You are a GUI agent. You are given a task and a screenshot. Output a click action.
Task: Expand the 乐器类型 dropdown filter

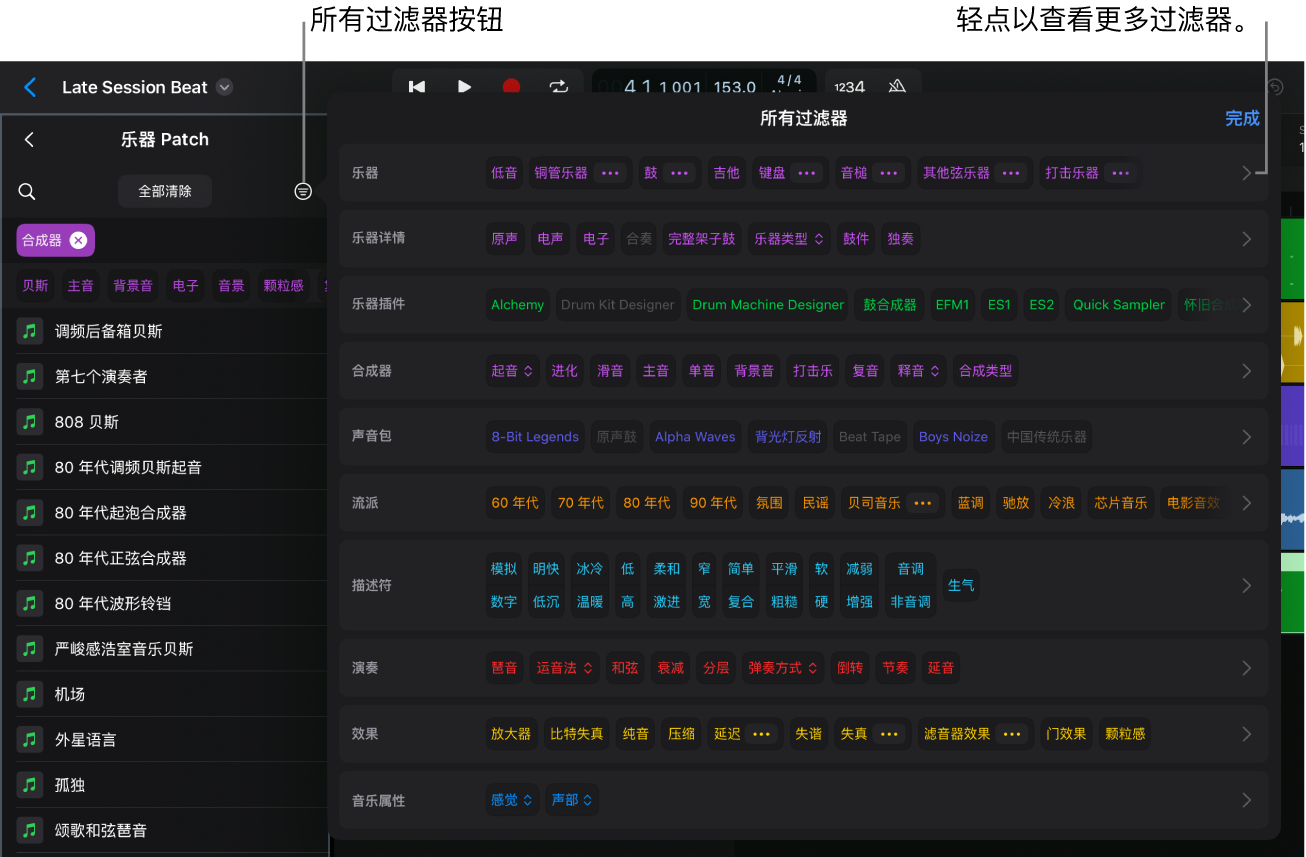click(789, 239)
